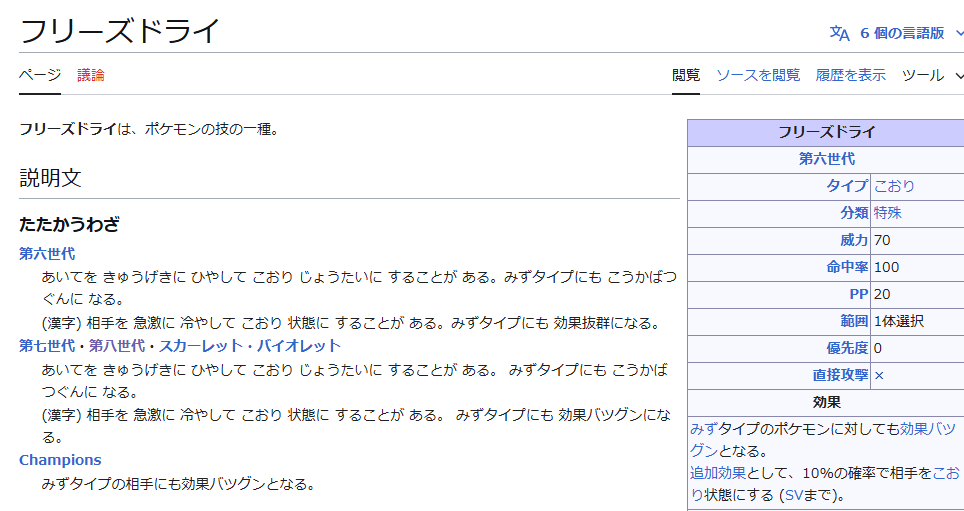Click the 効果 header in infobox
Image resolution: width=964 pixels, height=511 pixels.
coord(826,402)
